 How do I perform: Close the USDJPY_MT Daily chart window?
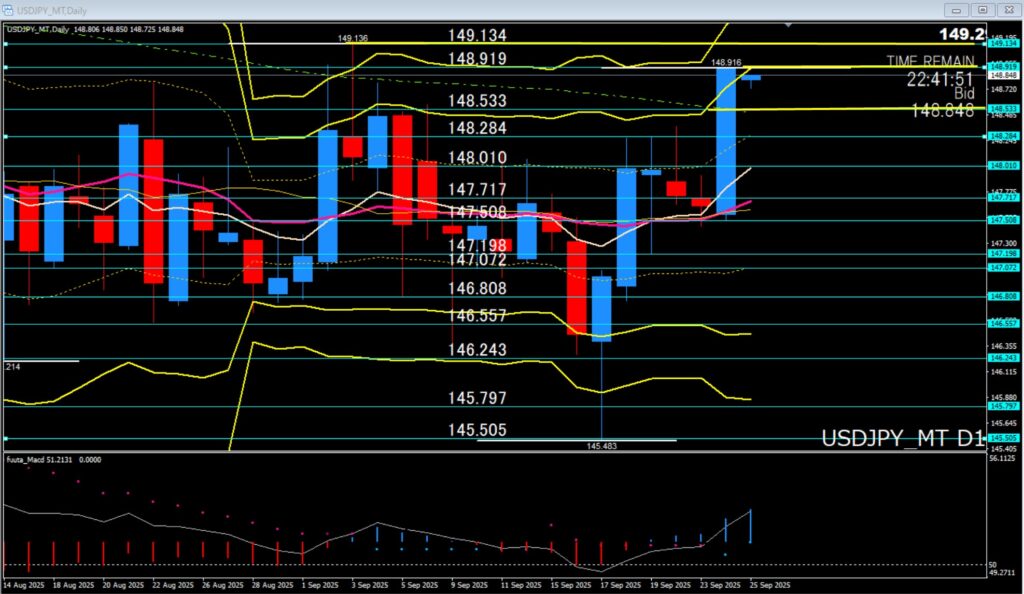[1006, 9]
